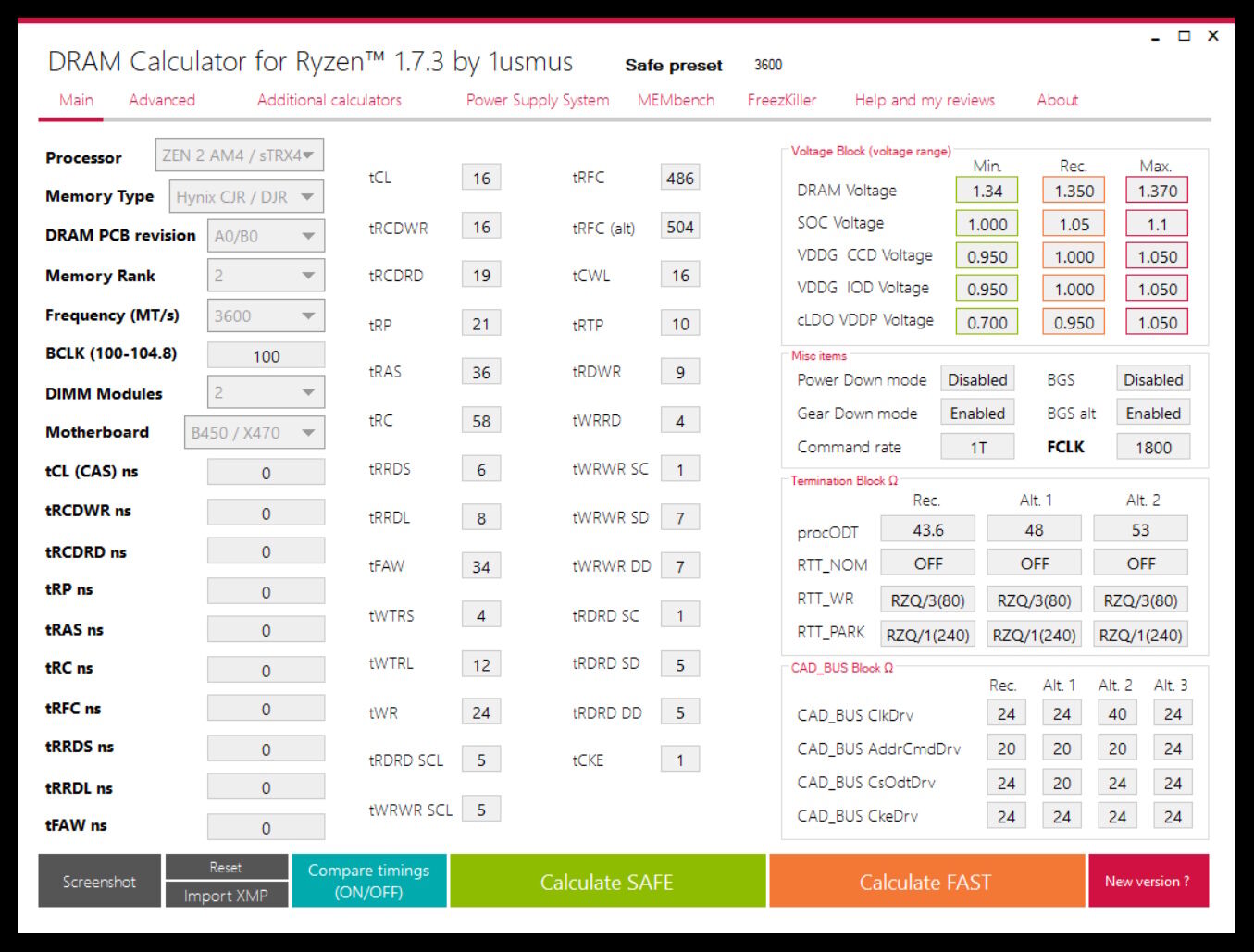Click the tWRWR SD value 7
Screen dimensions: 1254x952
click(x=680, y=517)
